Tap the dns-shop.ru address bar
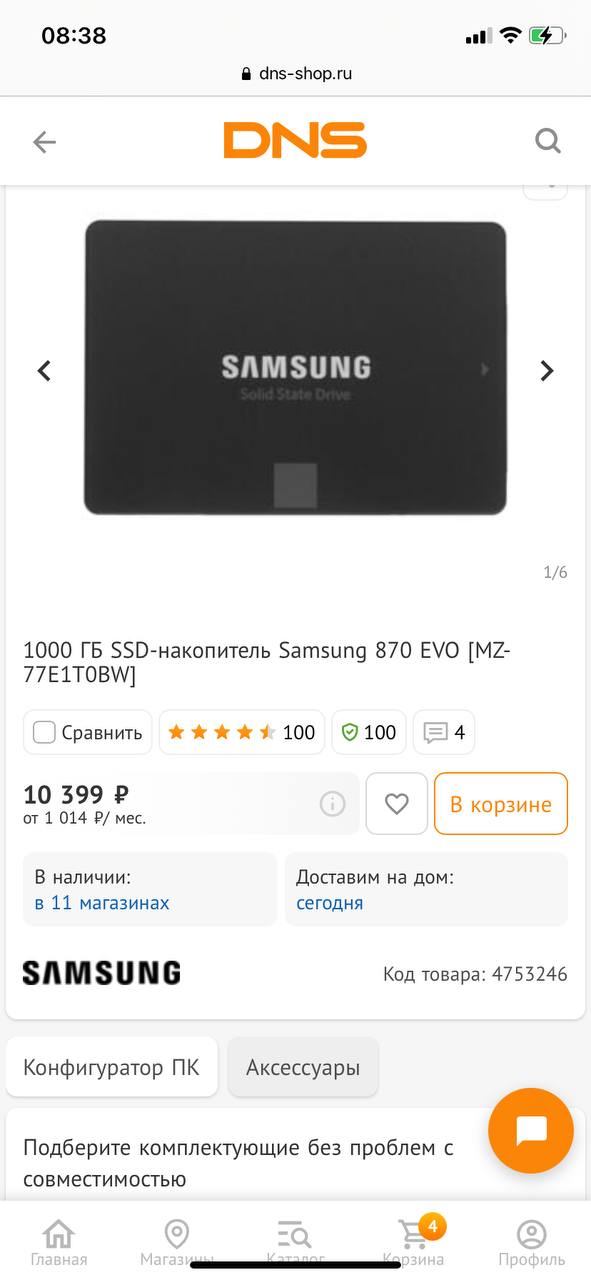The image size is (591, 1280). tap(296, 73)
